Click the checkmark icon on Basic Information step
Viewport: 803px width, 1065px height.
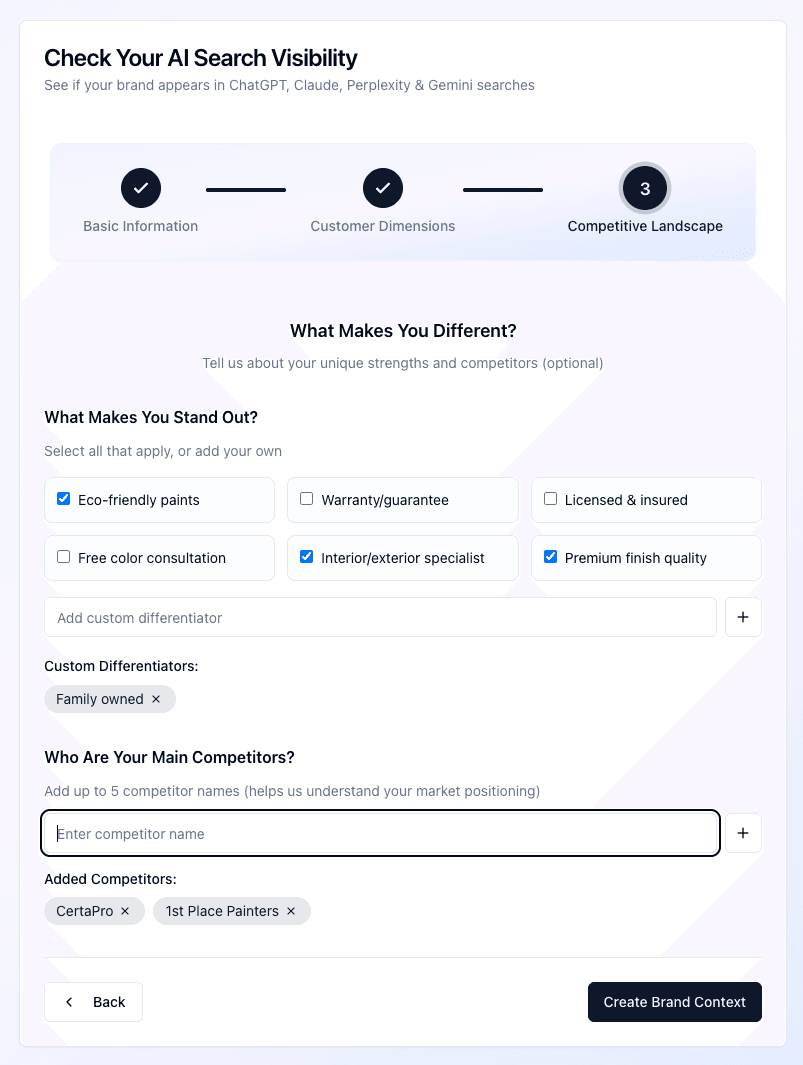140,188
